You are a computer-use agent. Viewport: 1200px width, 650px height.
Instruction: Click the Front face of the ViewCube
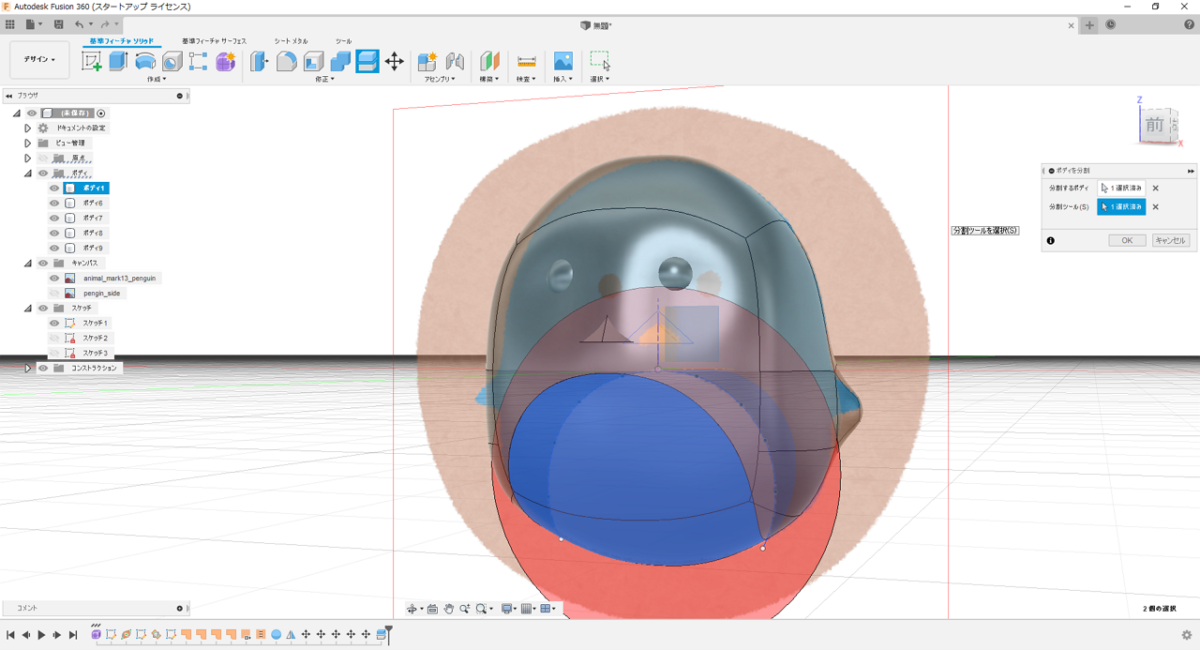(x=1154, y=125)
